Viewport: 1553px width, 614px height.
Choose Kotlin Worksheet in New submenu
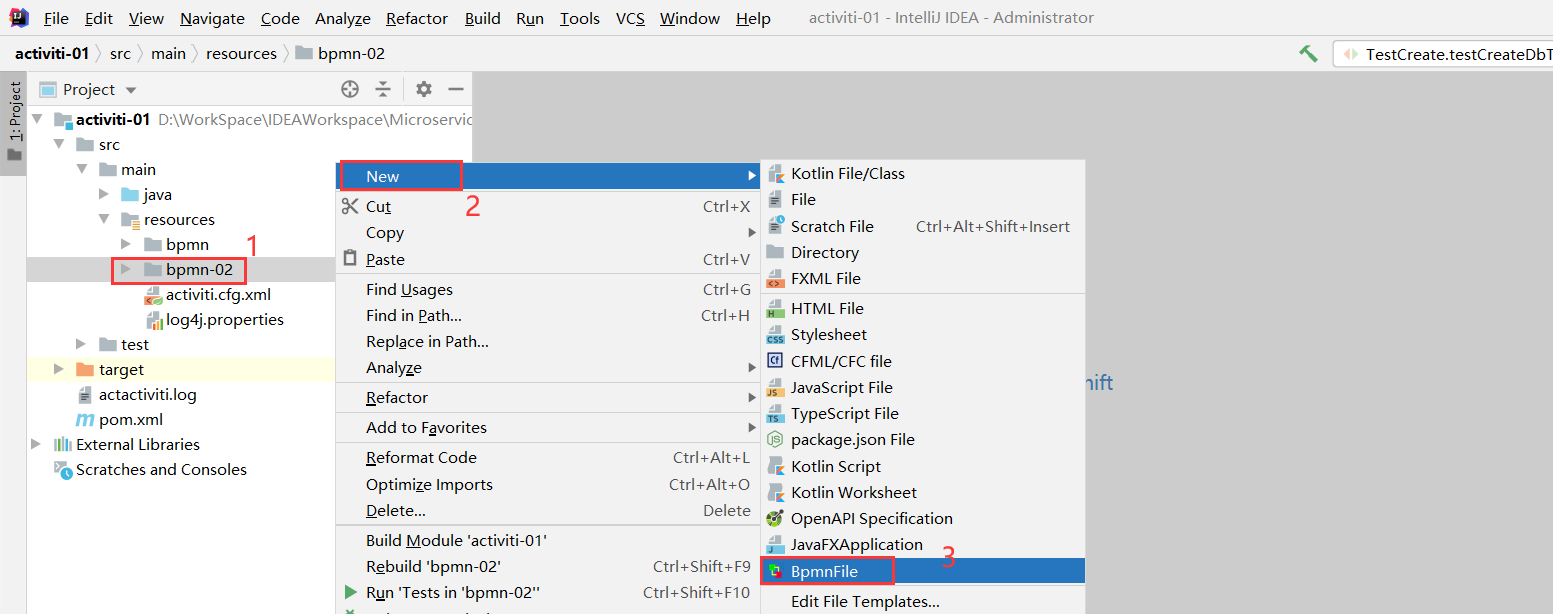[923, 492]
